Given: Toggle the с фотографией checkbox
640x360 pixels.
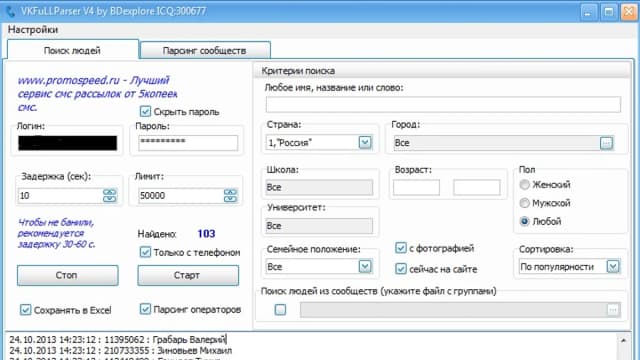Looking at the screenshot, I should tap(401, 248).
